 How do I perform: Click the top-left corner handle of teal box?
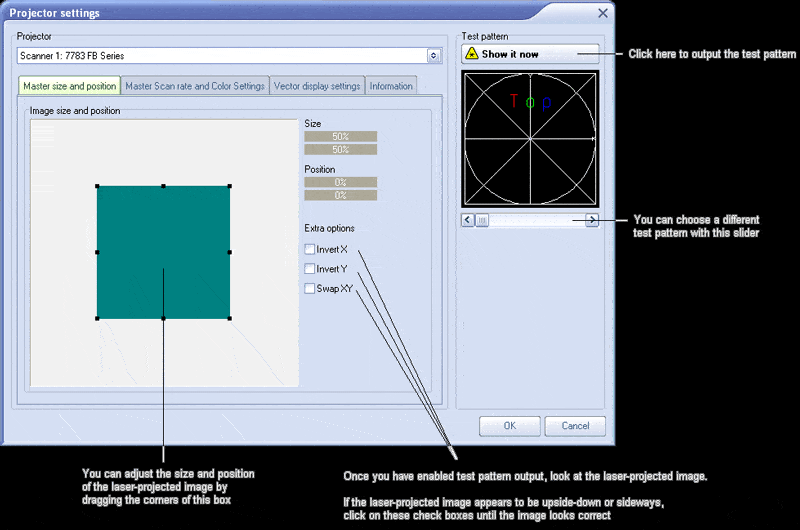[97, 186]
